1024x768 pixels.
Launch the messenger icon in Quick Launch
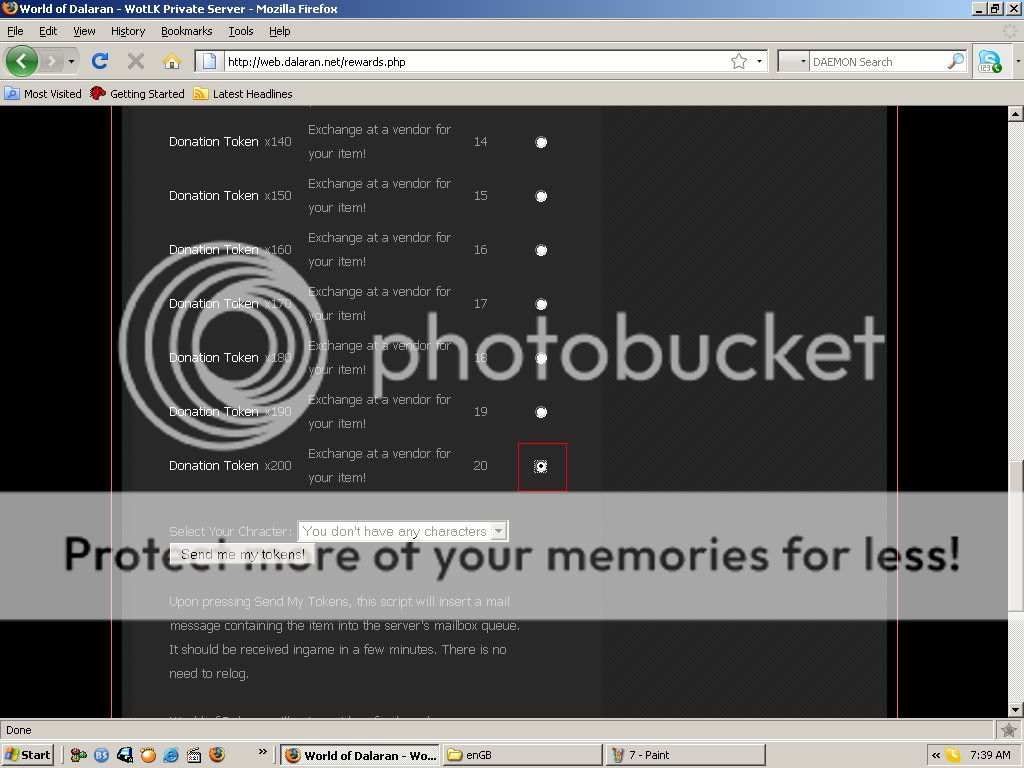(x=78, y=755)
